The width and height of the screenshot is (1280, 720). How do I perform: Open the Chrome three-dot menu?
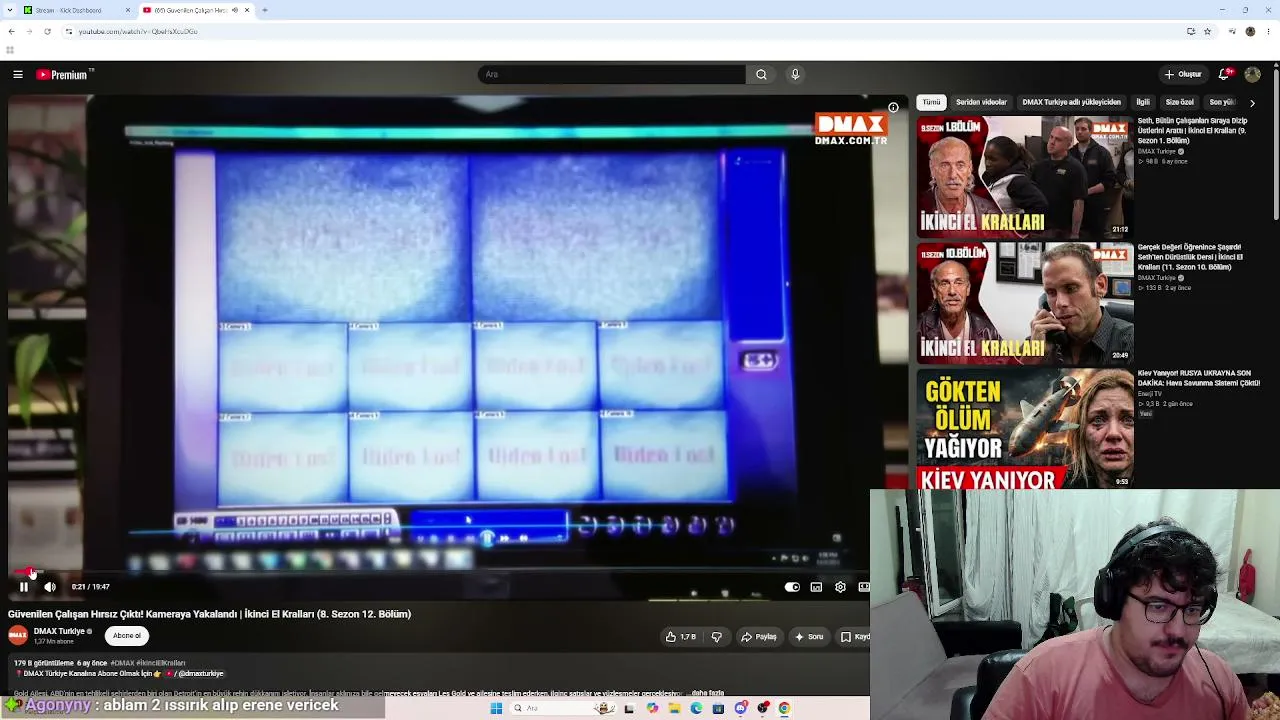point(1267,31)
